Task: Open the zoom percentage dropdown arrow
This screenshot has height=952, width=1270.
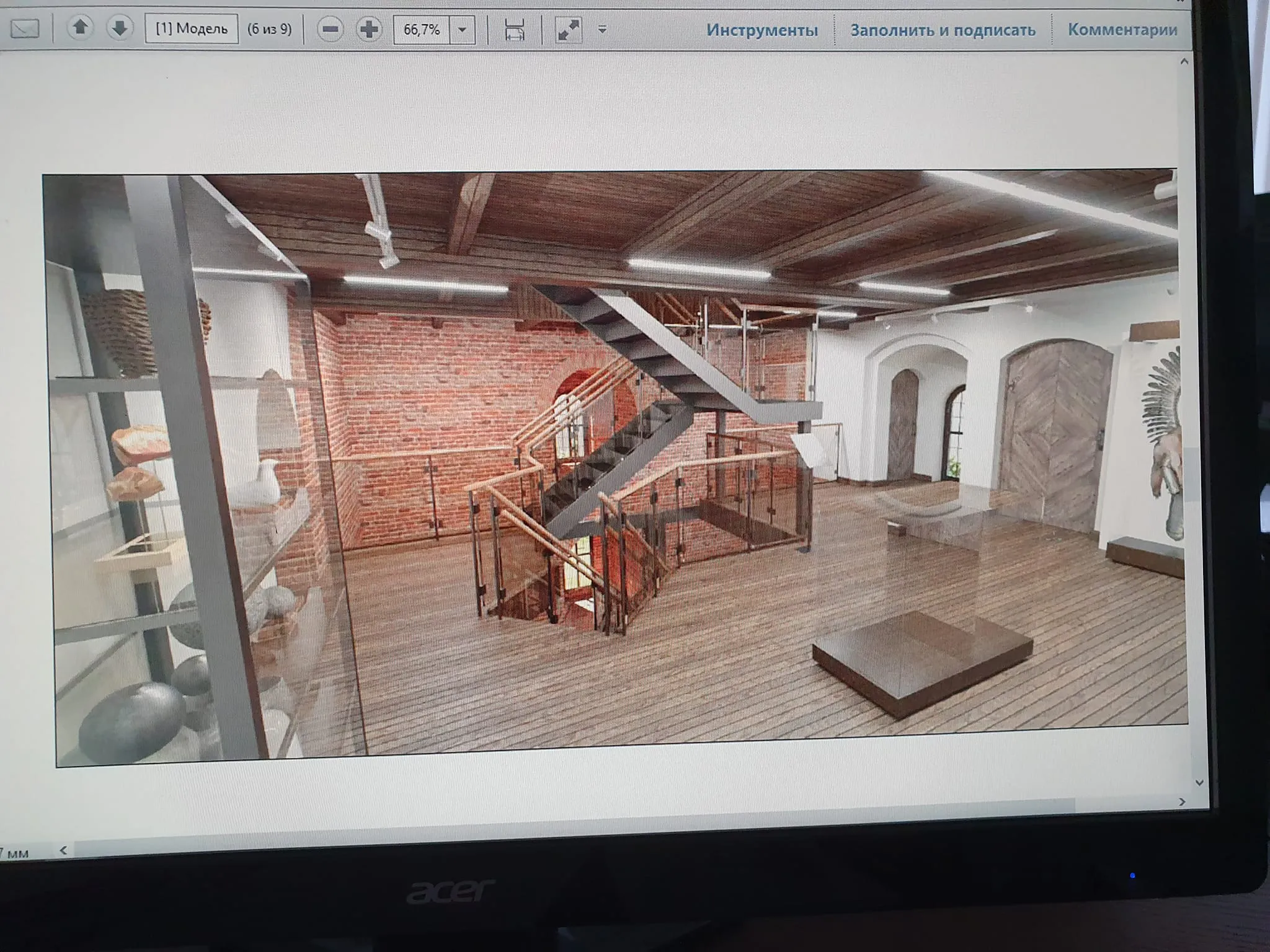Action: pyautogui.click(x=462, y=30)
